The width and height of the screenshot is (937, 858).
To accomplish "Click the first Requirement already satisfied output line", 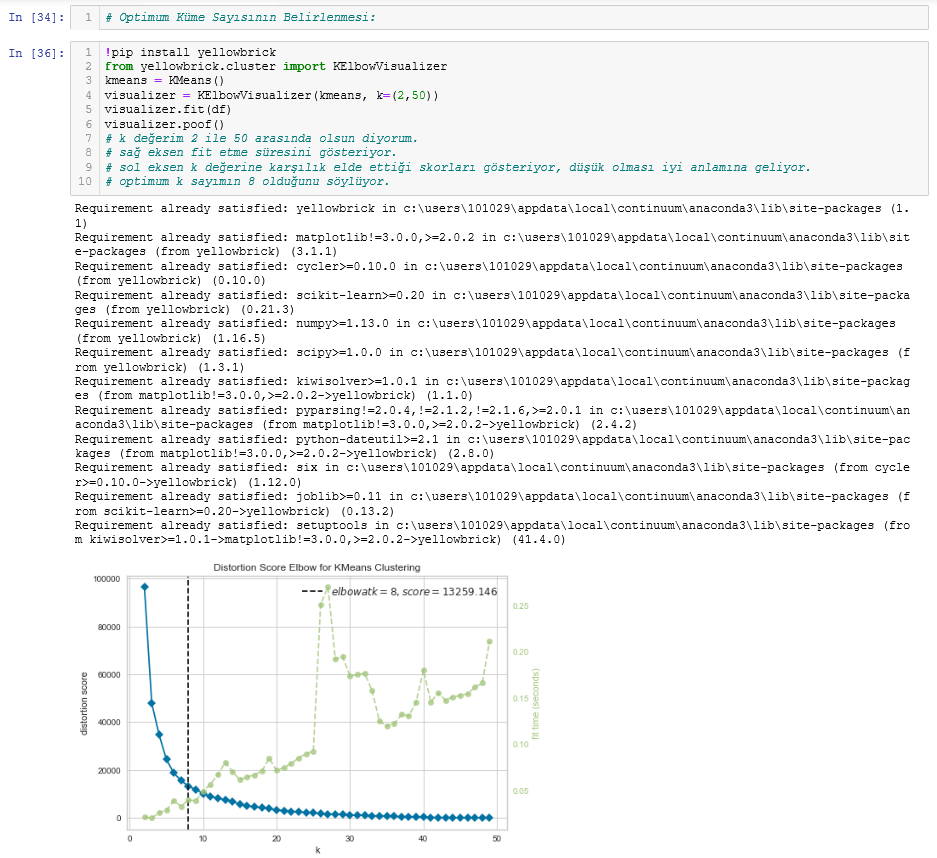I will (400, 208).
